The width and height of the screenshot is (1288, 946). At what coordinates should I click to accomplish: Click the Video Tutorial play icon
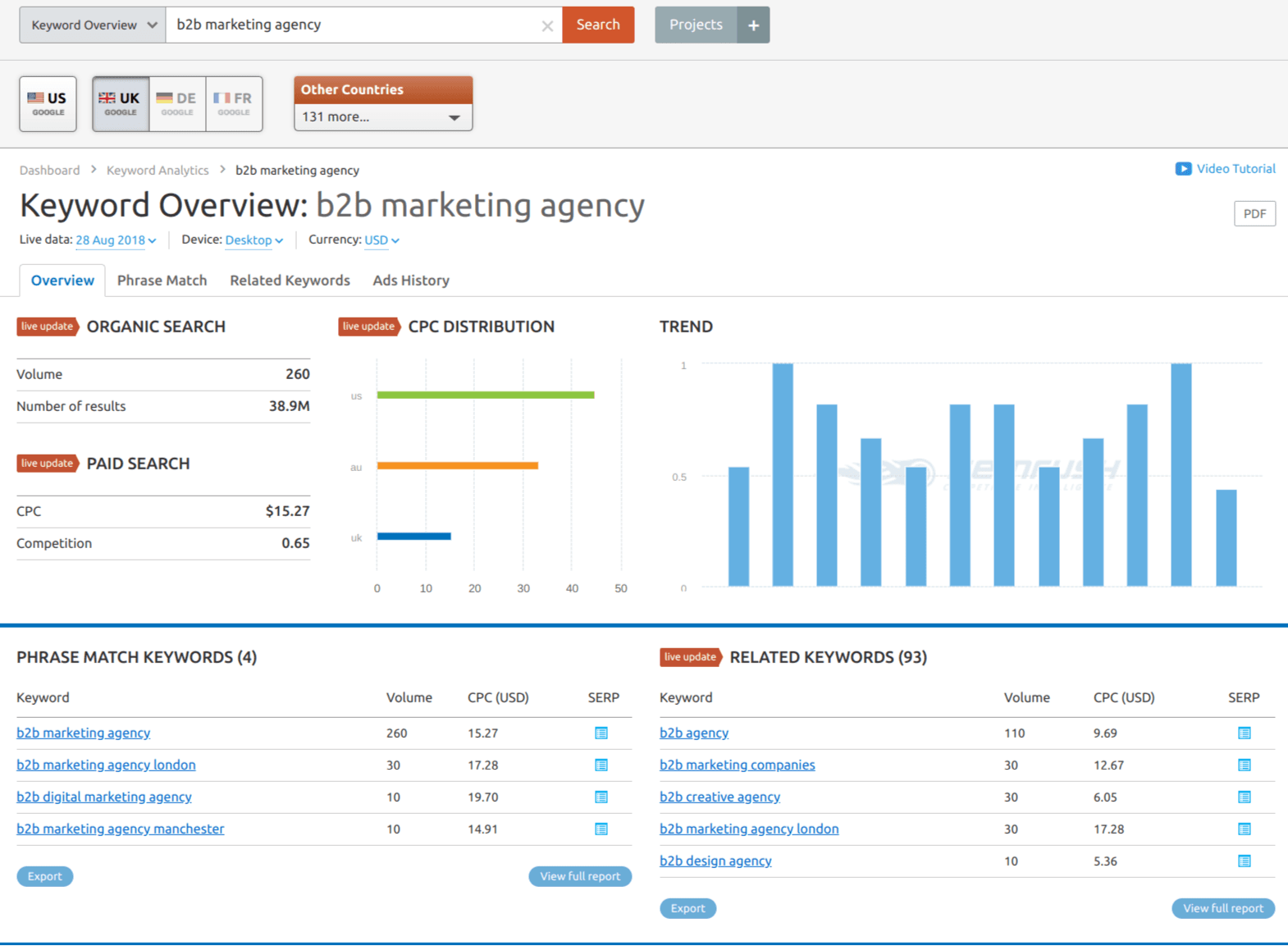(1183, 169)
